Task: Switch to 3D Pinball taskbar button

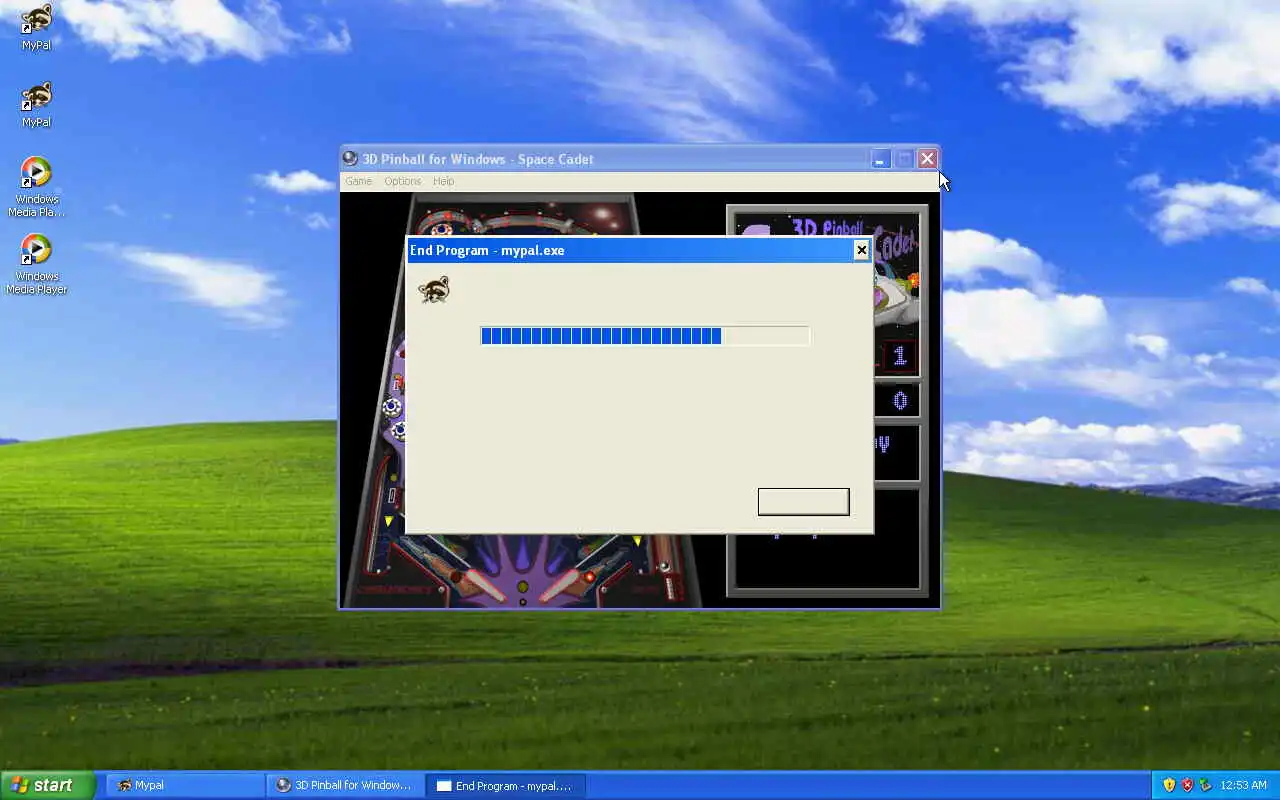Action: point(345,785)
